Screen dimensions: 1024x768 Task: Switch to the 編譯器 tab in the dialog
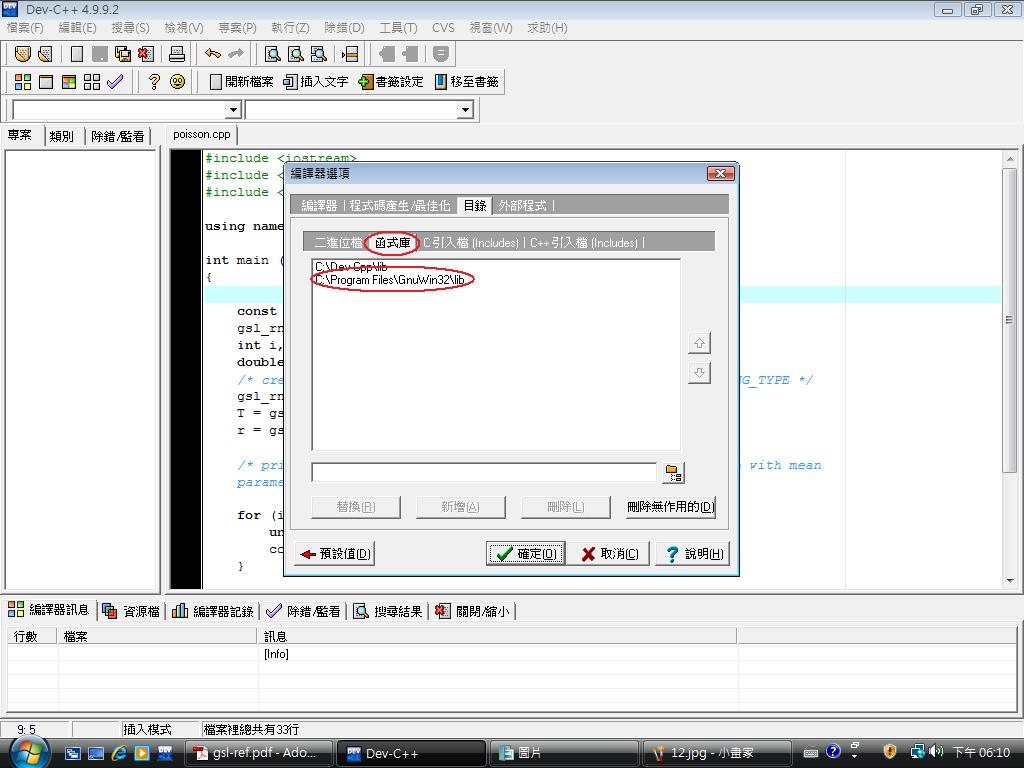point(320,205)
